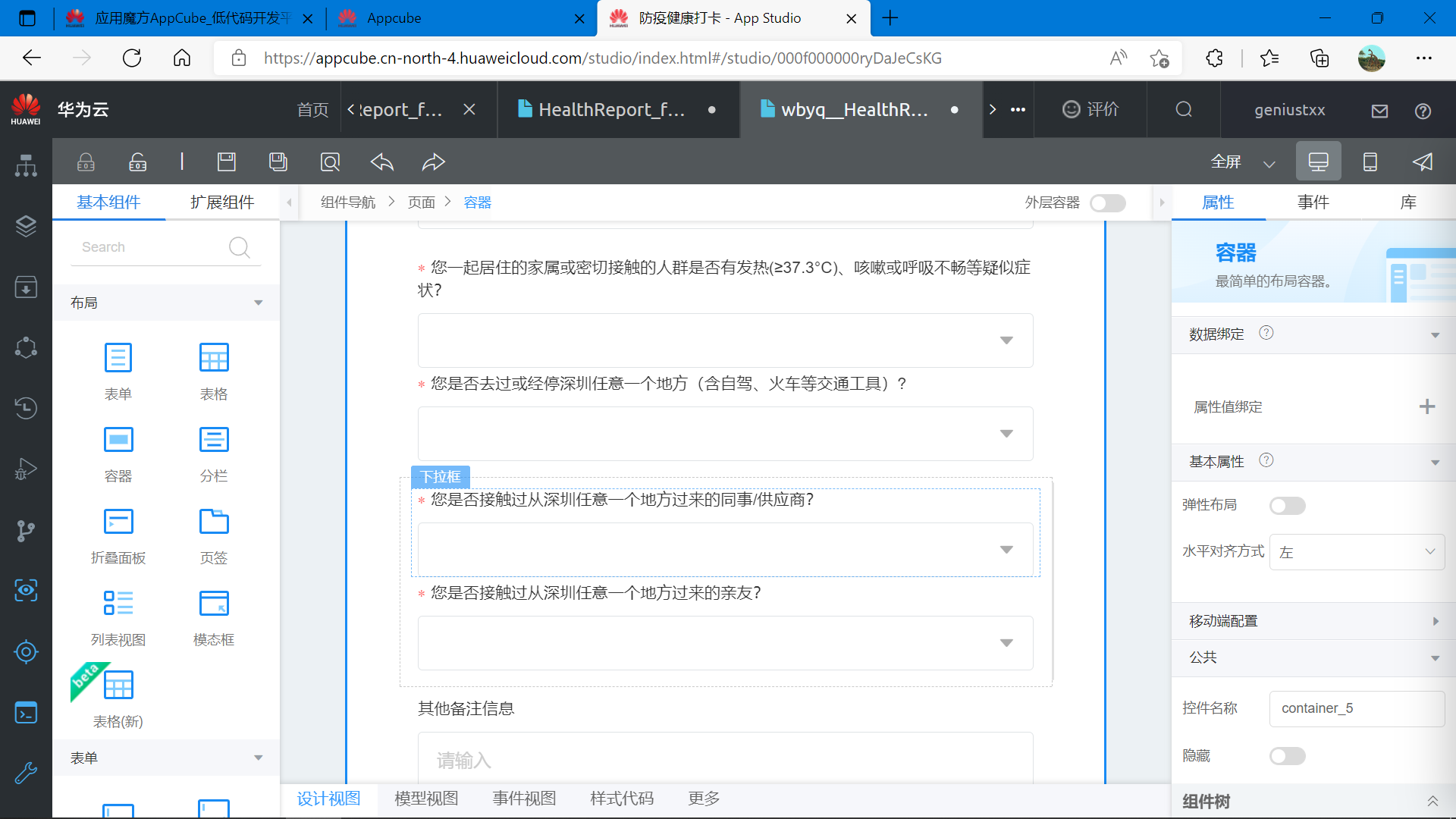Screen dimensions: 1456x819
Task: Click the preview/magnifier icon
Action: pyautogui.click(x=330, y=162)
